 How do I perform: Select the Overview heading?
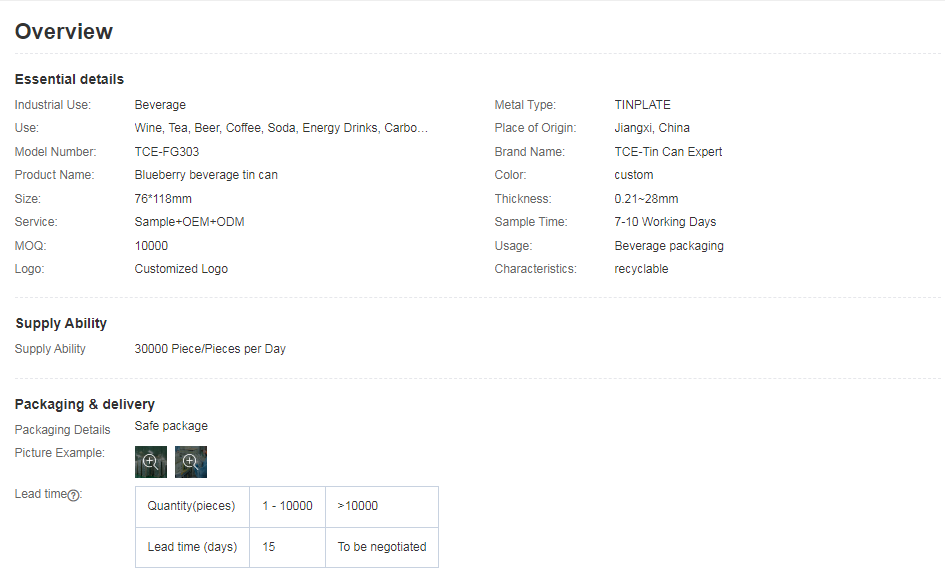(x=64, y=31)
